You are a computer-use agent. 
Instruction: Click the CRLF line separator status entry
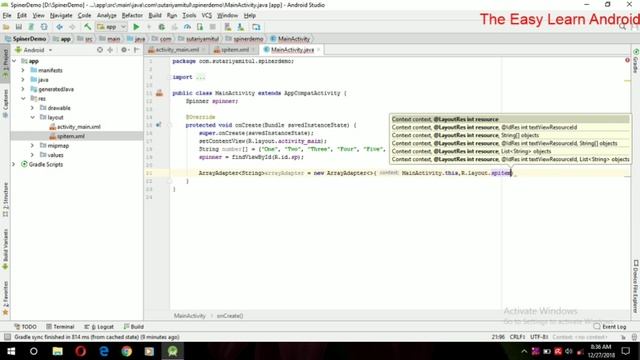pyautogui.click(x=517, y=337)
